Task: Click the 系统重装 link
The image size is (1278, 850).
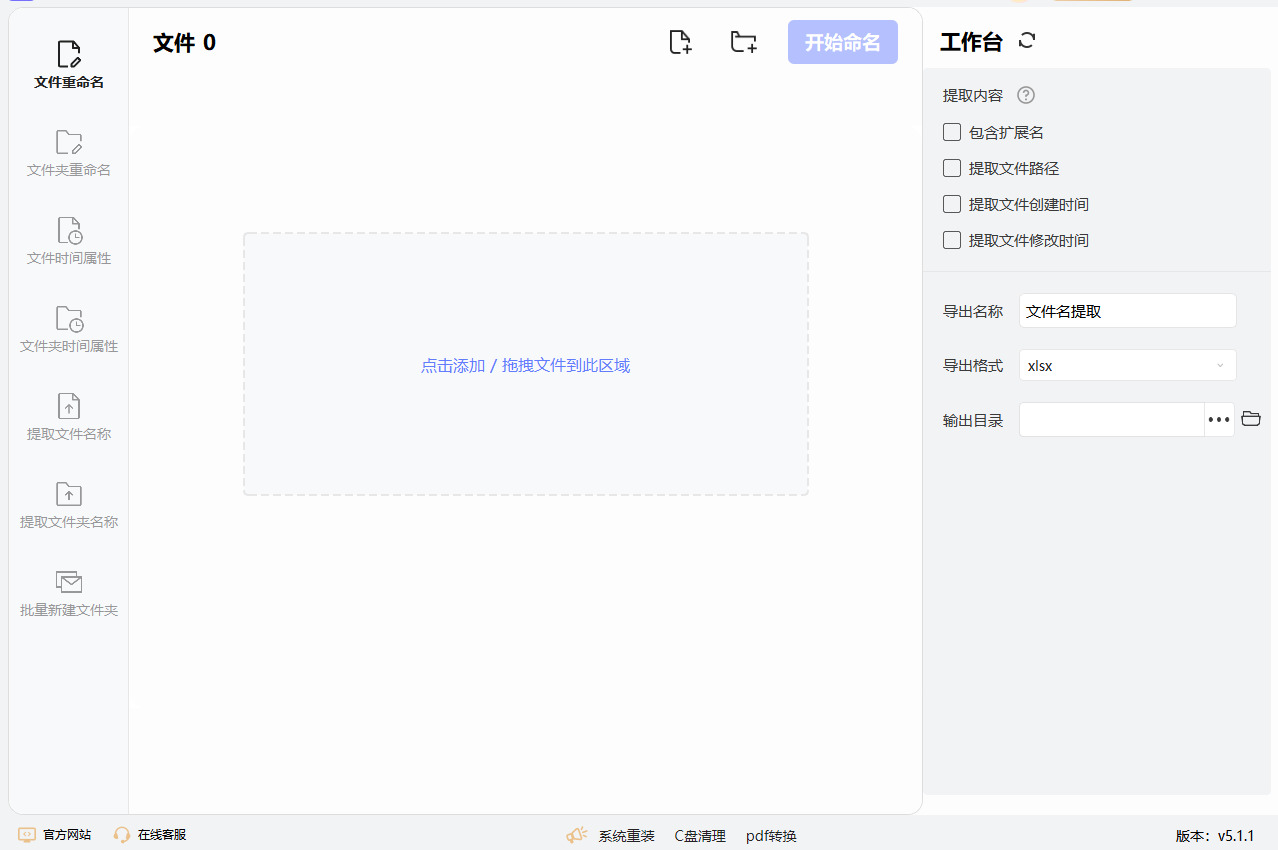Action: [x=627, y=836]
